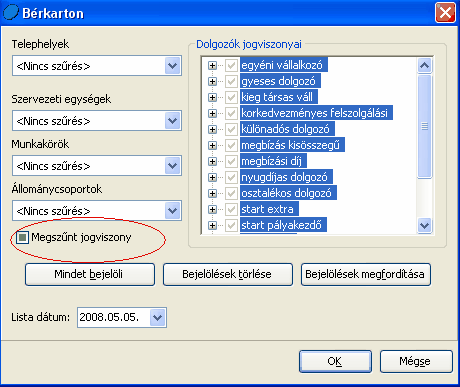Cancel the dialog with Mégse
The height and width of the screenshot is (387, 460).
416,361
